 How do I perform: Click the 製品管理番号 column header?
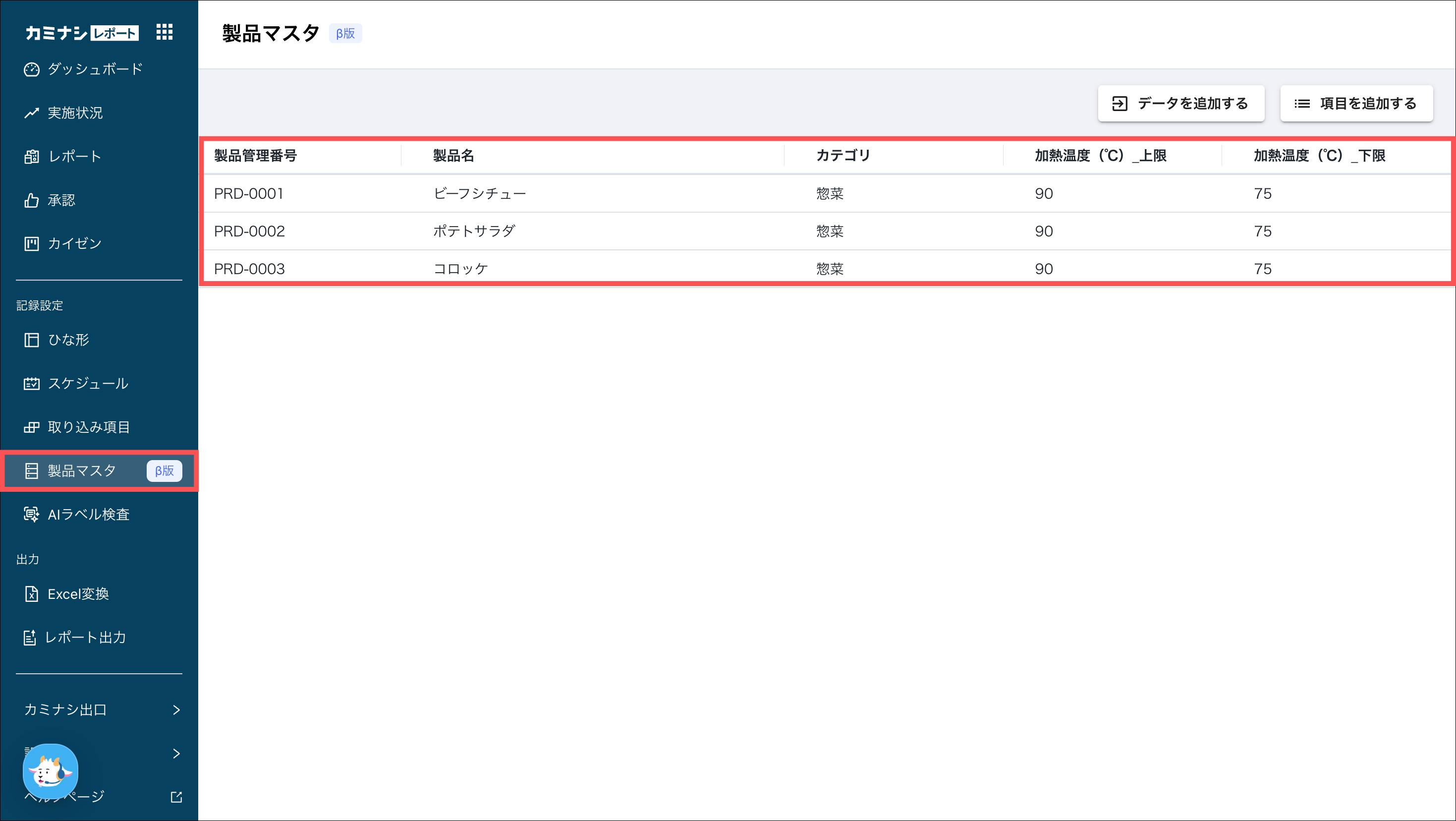pos(256,156)
